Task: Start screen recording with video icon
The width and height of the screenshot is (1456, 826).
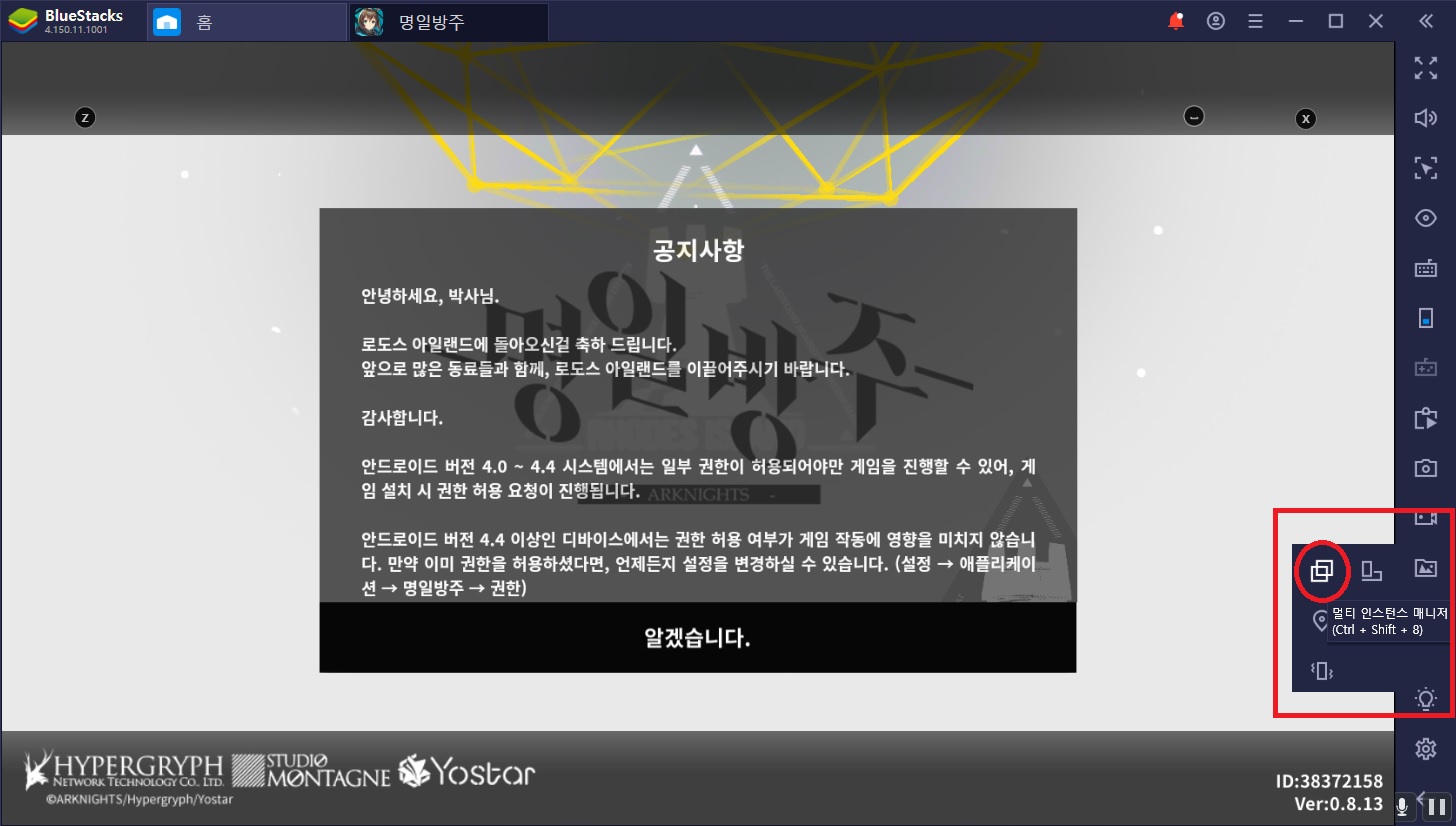Action: coord(1425,518)
